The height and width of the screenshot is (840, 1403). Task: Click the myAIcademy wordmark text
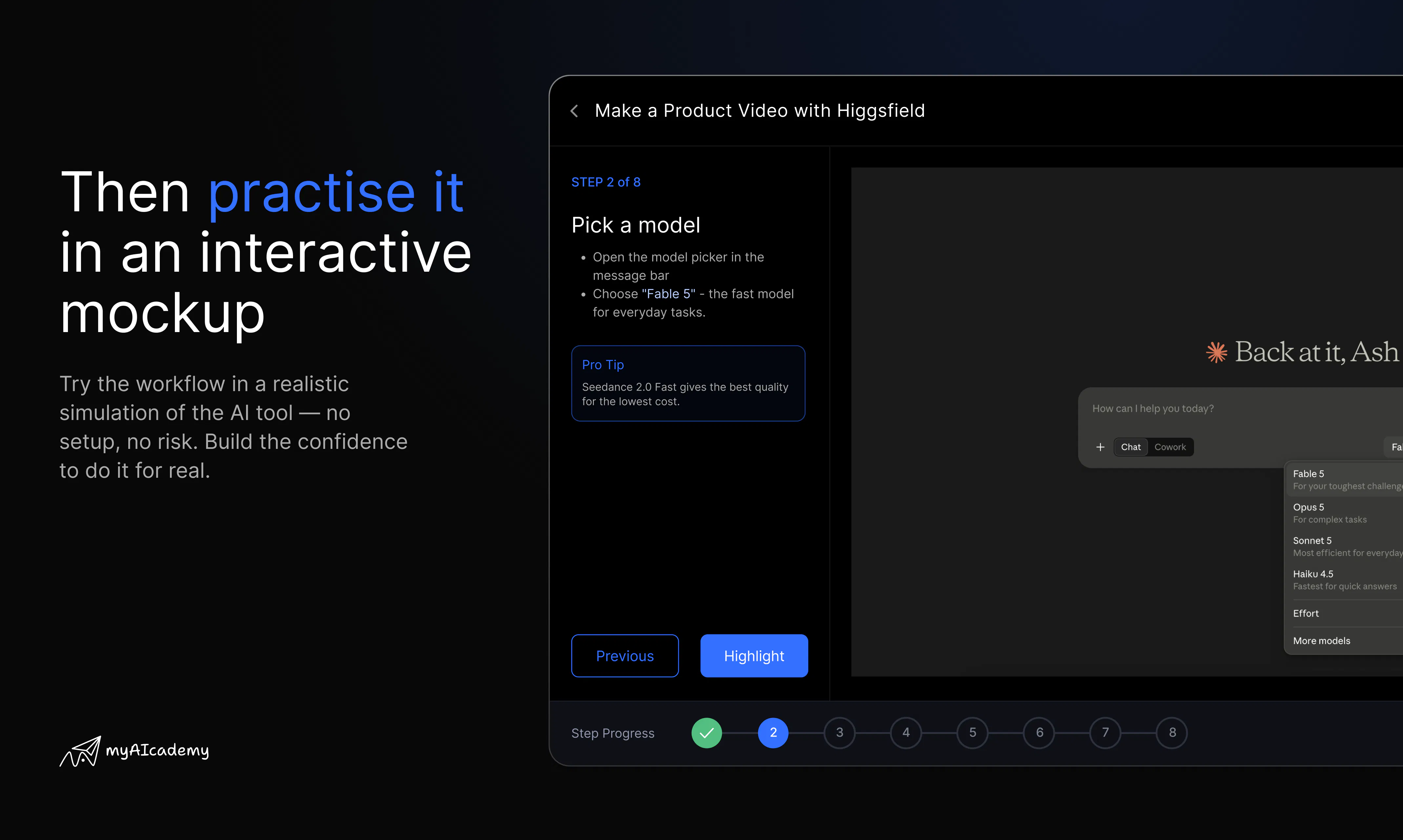[x=157, y=750]
